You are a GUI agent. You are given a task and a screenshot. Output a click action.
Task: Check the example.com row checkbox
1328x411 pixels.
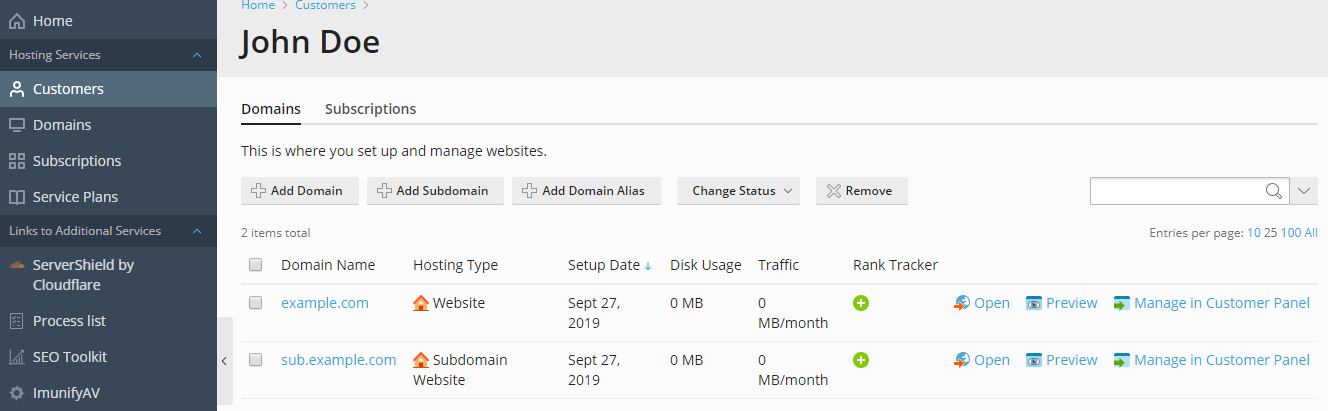click(x=255, y=303)
